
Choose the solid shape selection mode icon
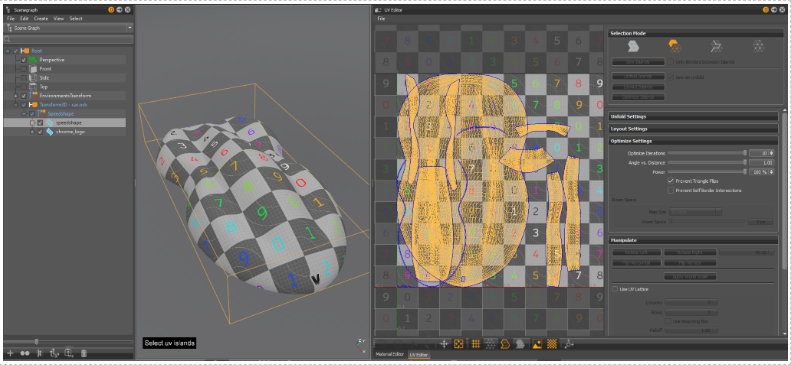[x=634, y=46]
